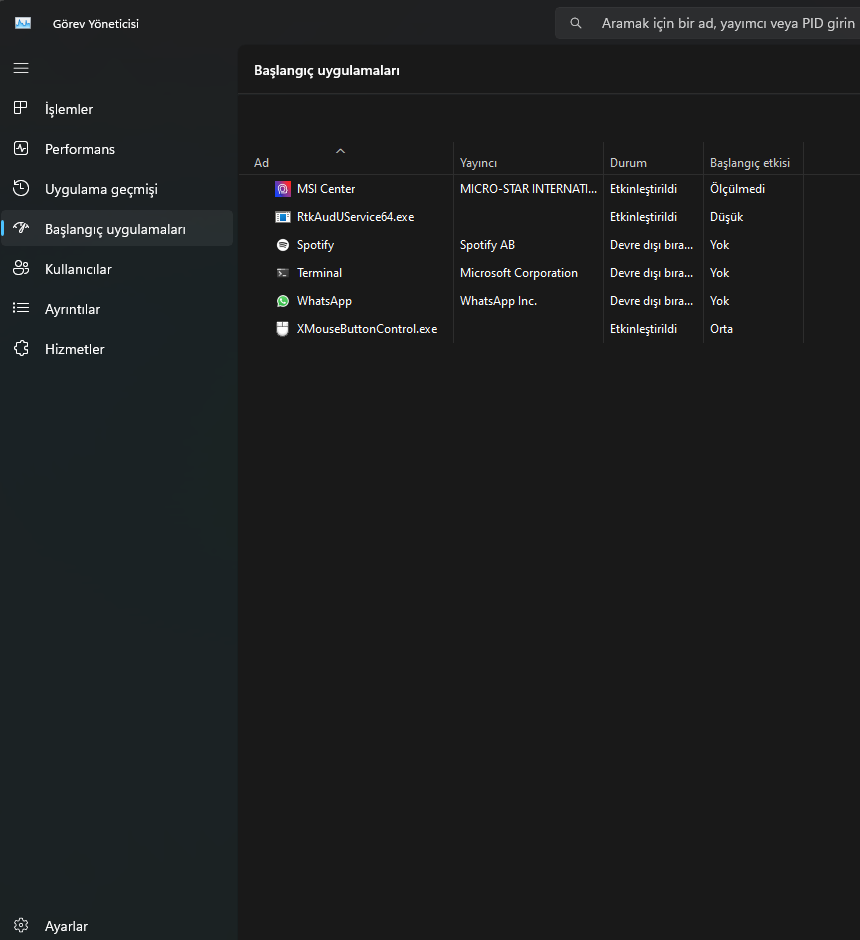Toggle the hamburger navigation menu
This screenshot has height=940, width=860.
click(21, 68)
